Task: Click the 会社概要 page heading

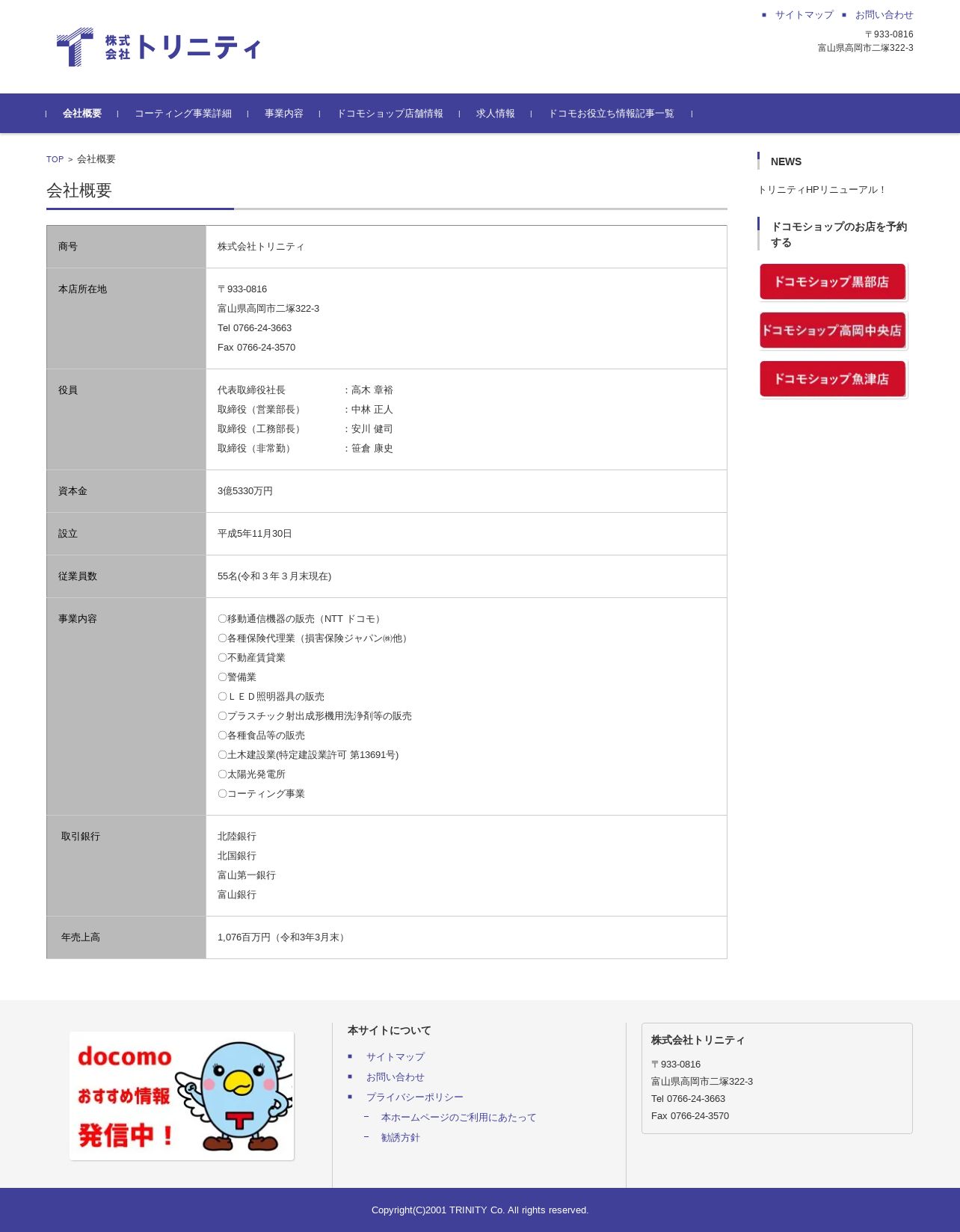Action: (x=79, y=191)
